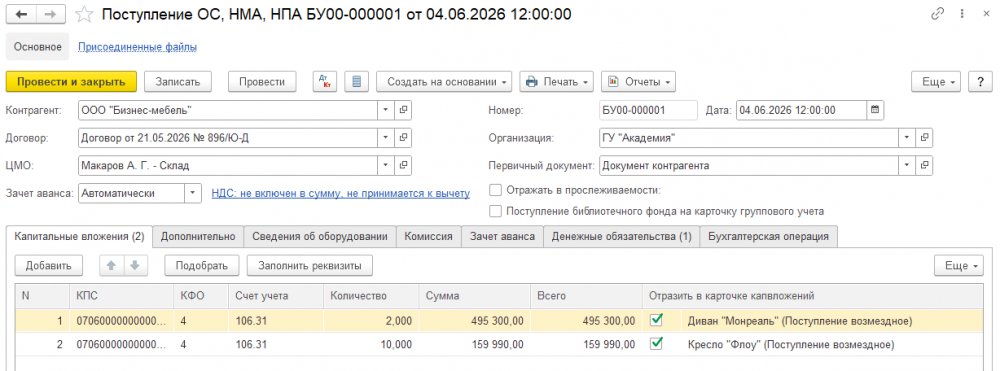This screenshot has height=371, width=1000.
Task: Click the Подобрать button
Action: pos(202,266)
